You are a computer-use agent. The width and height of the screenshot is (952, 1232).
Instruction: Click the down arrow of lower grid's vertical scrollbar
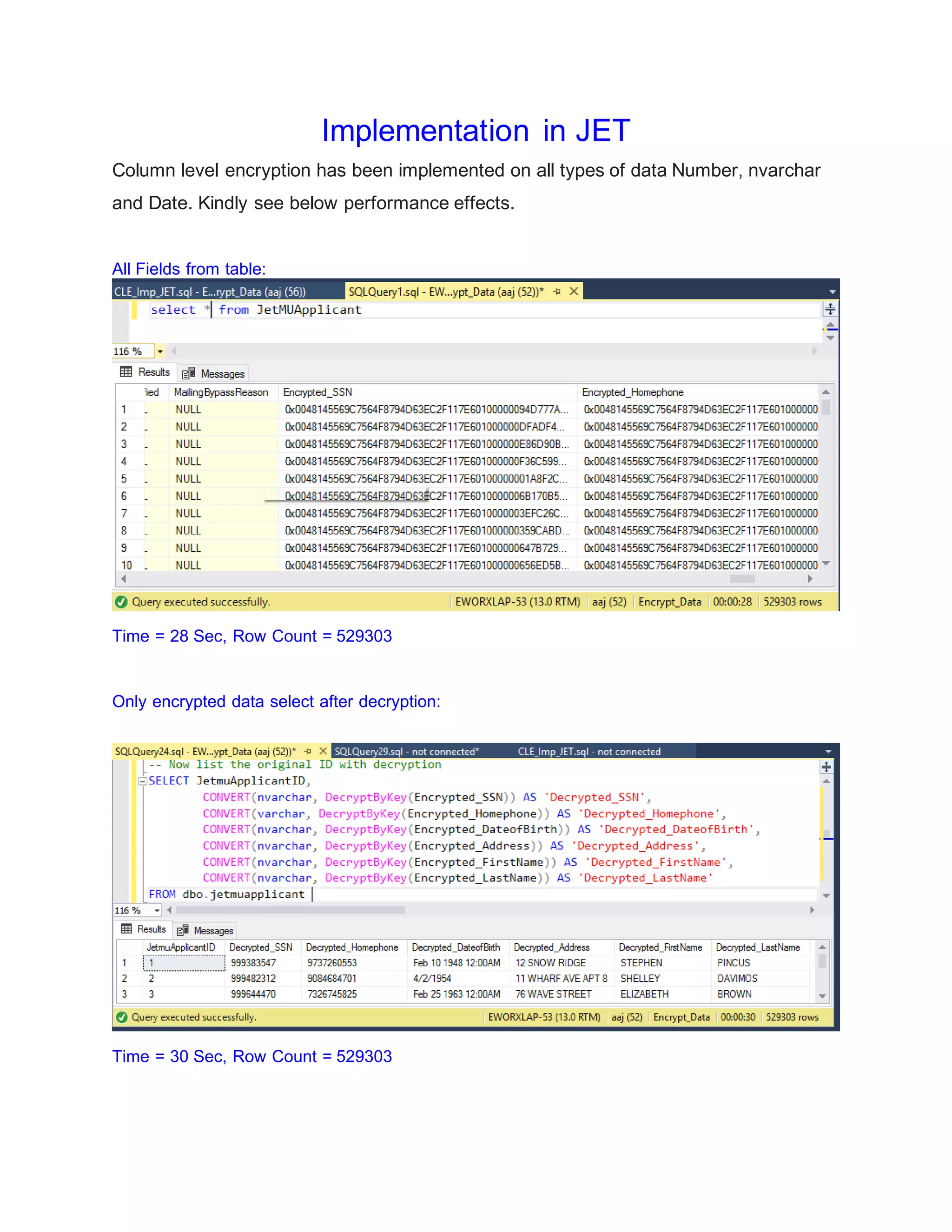[x=822, y=996]
